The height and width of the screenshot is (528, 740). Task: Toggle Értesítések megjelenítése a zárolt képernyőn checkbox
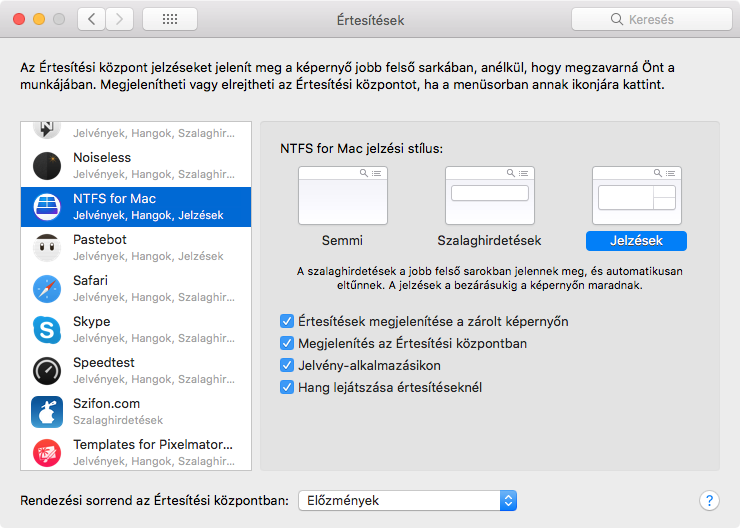coord(287,321)
